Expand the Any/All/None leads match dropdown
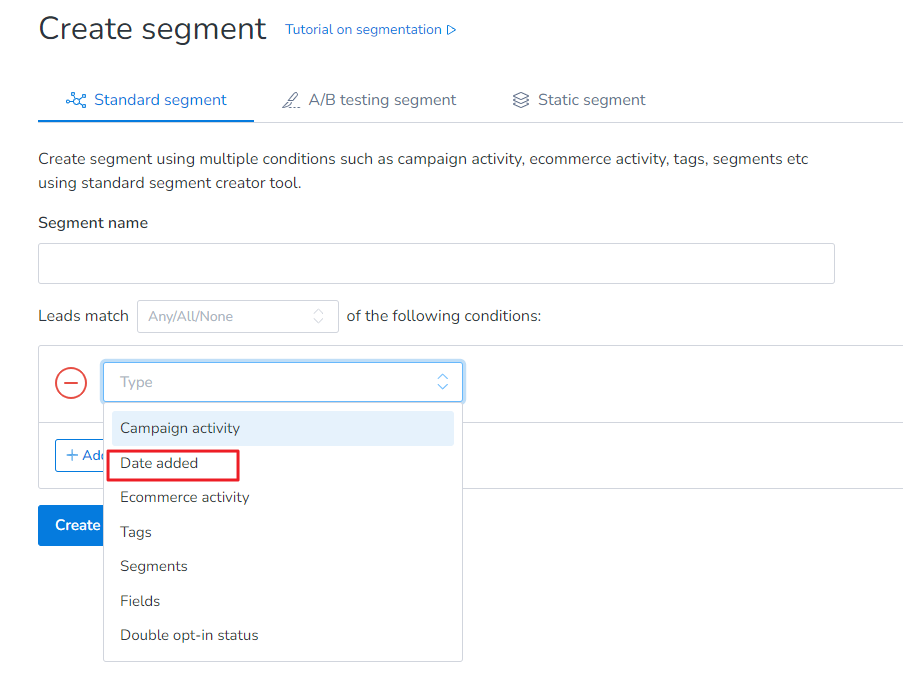 coord(237,316)
